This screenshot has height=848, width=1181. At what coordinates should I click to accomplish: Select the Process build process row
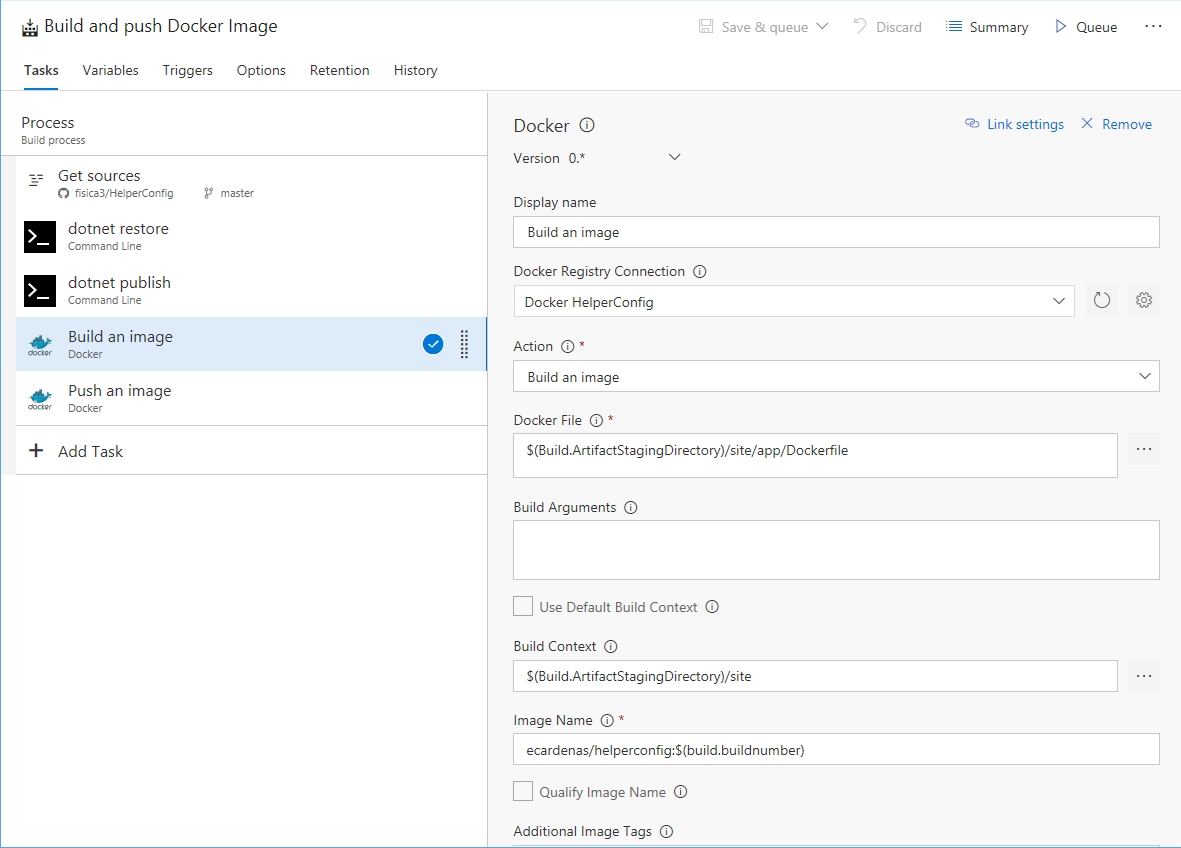point(244,130)
